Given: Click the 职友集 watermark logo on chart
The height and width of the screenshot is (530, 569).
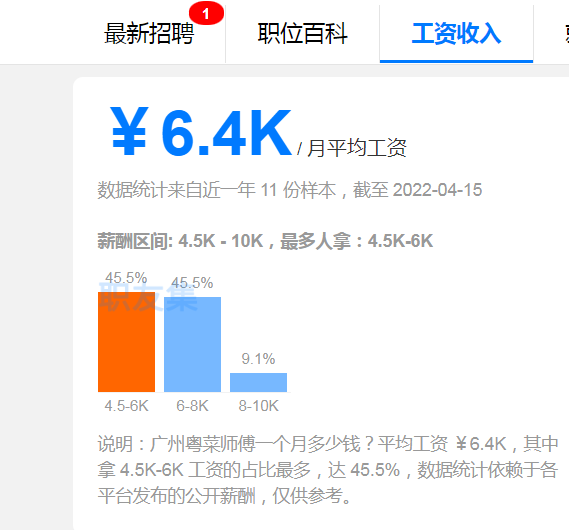Looking at the screenshot, I should (148, 297).
